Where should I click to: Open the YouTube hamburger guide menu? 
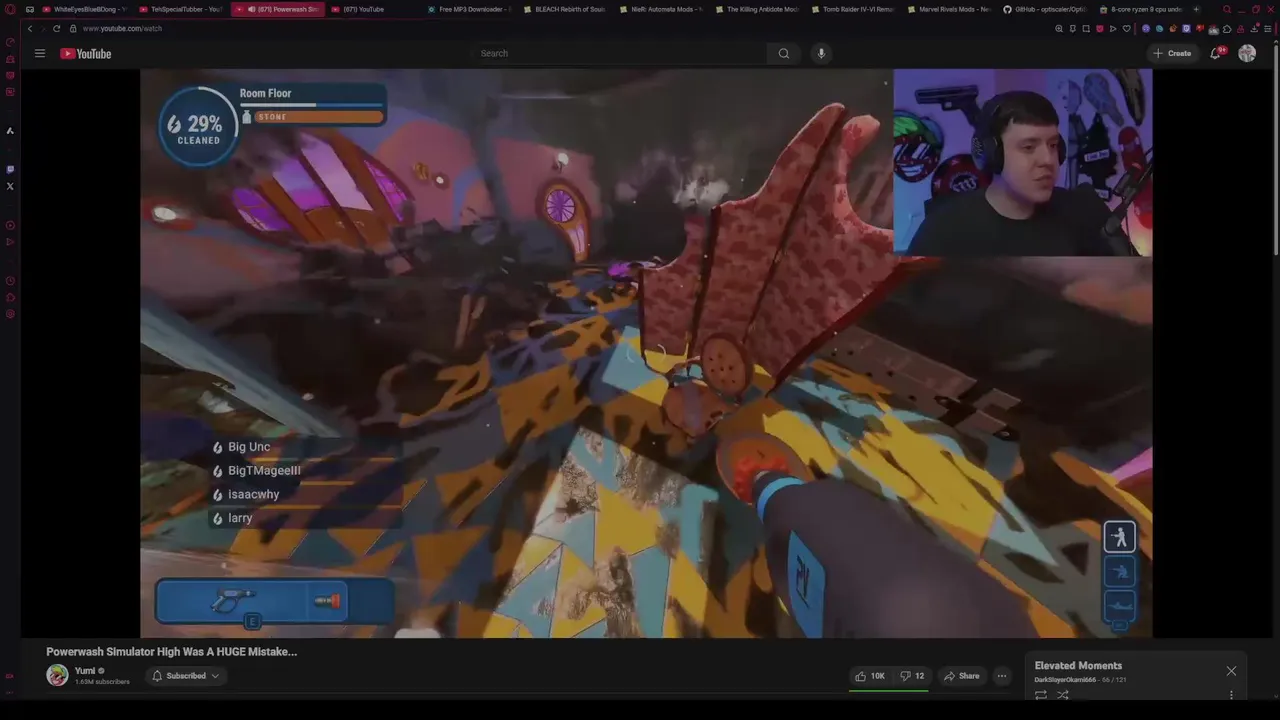pyautogui.click(x=40, y=53)
